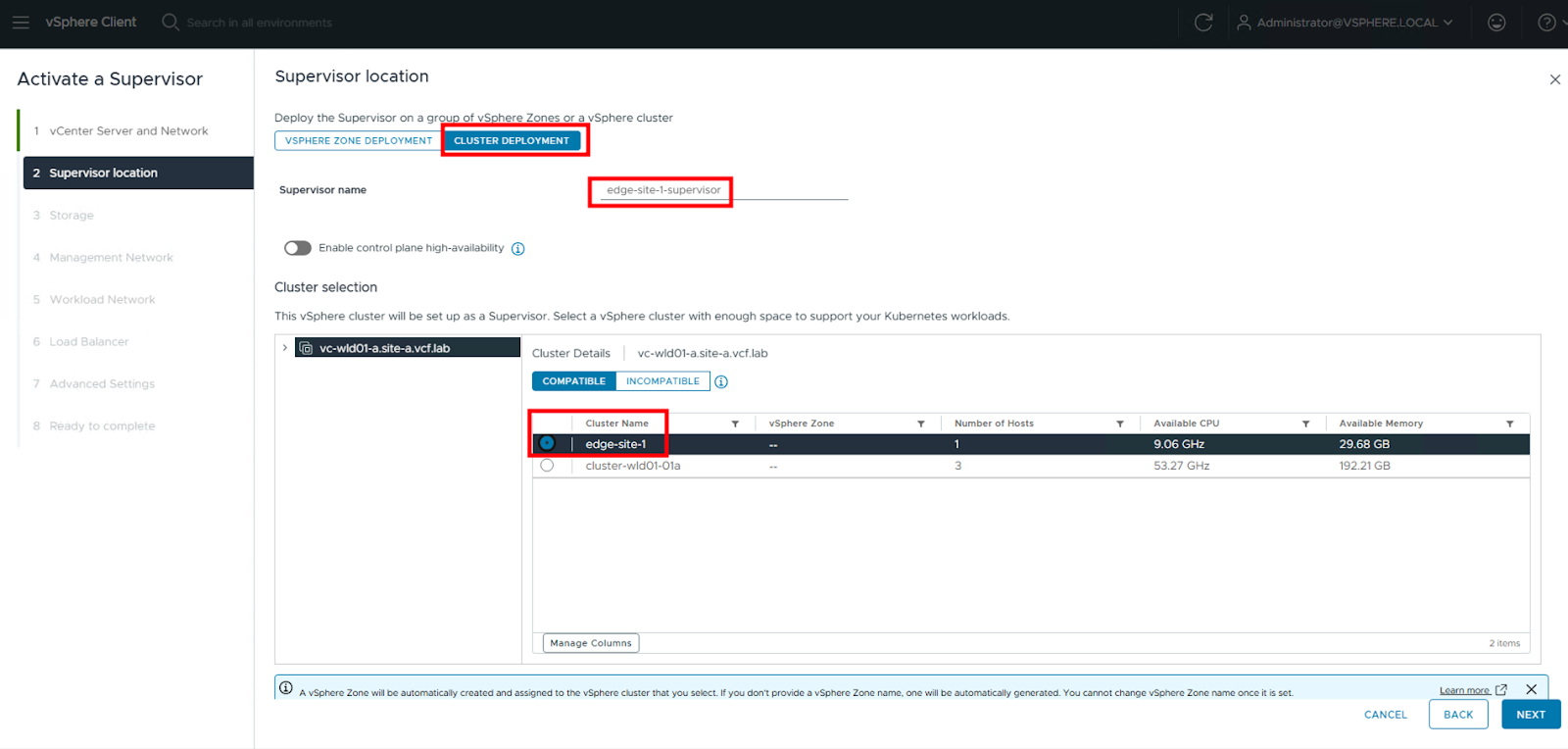
Task: Sort by the Available Memory column header
Action: coord(1381,424)
